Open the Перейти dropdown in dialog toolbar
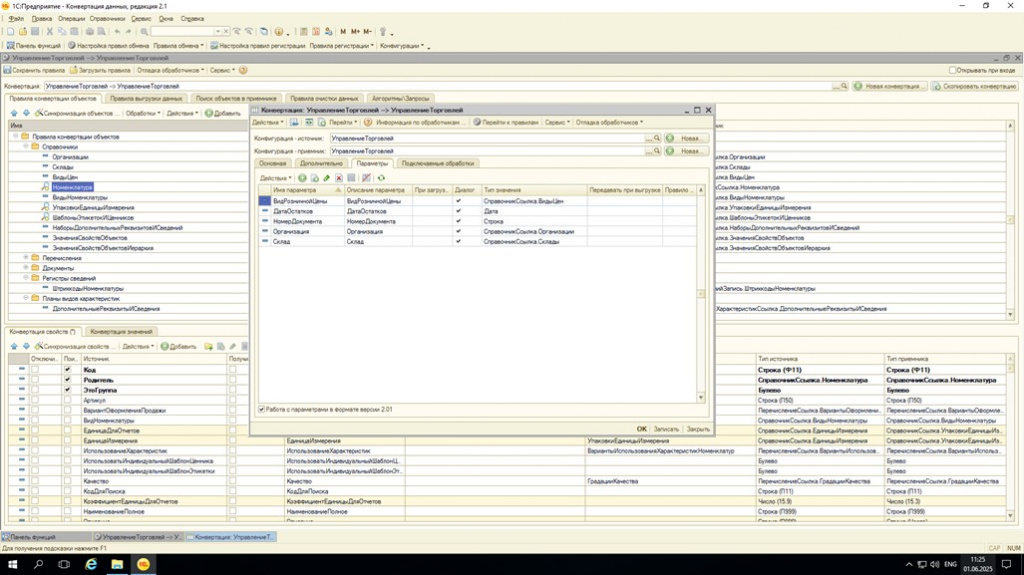This screenshot has height=575, width=1024. point(343,122)
